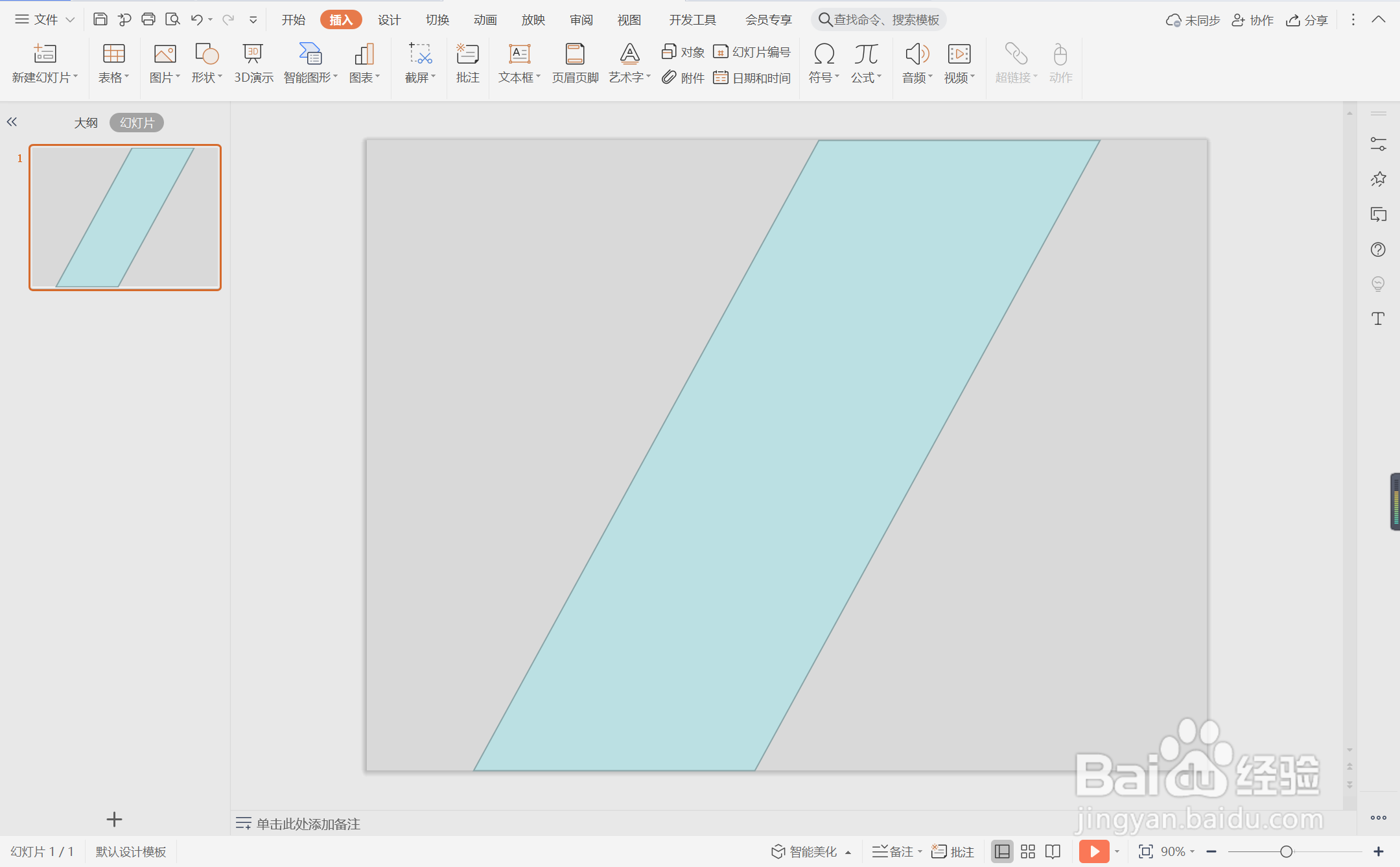
Task: Open the help question-mark sidebar icon
Action: 1378,249
